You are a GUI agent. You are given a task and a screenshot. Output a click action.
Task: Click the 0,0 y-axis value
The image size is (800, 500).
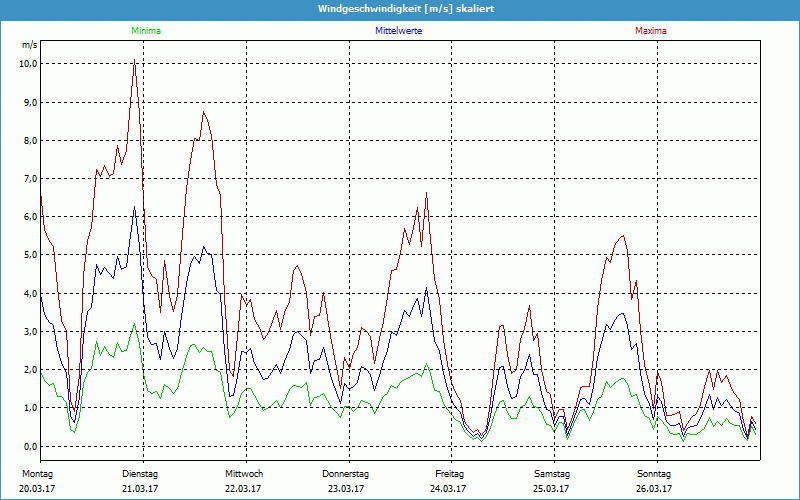30,446
